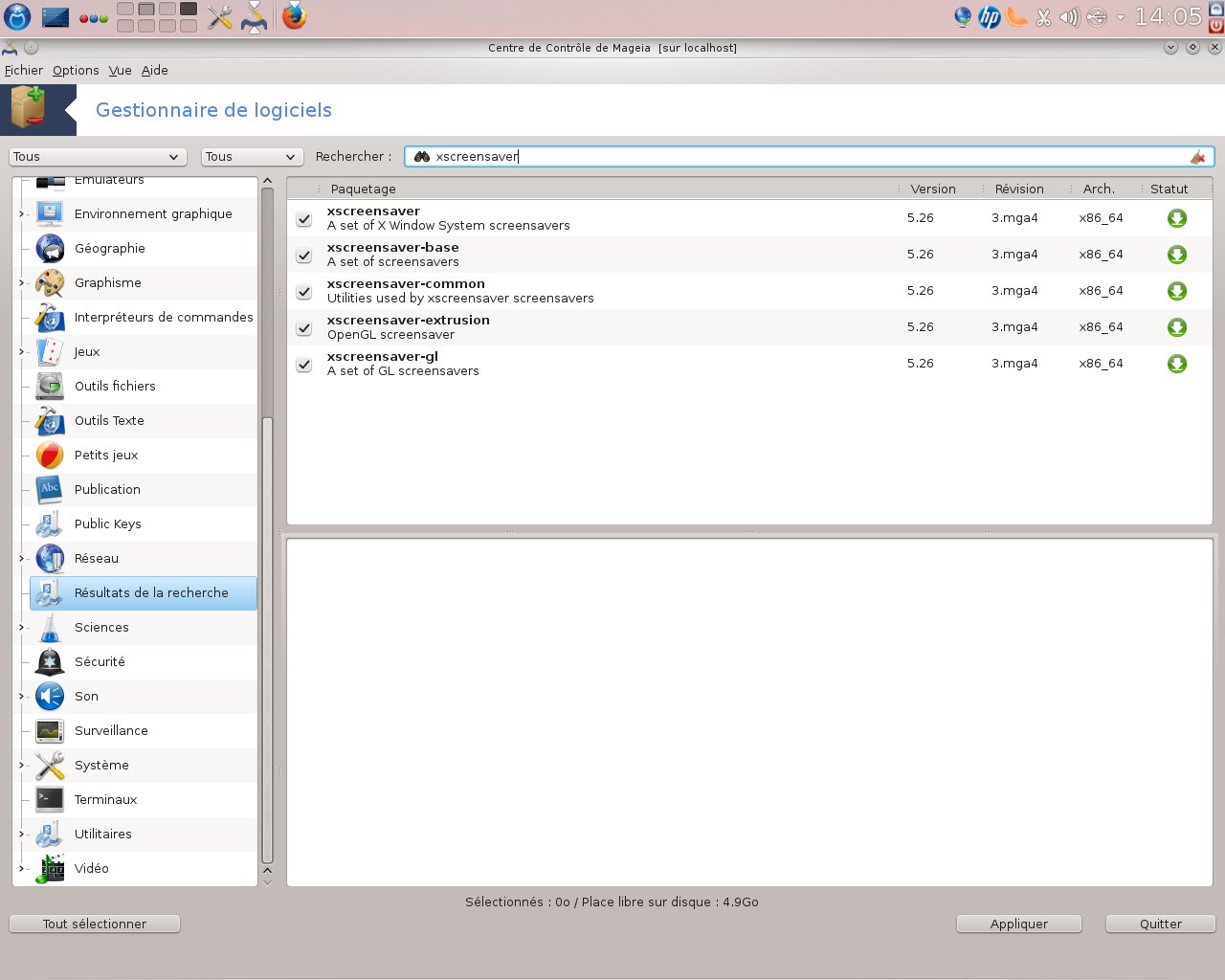This screenshot has width=1225, height=980.
Task: Click install status icon for xscreensaver-base
Action: pos(1177,255)
